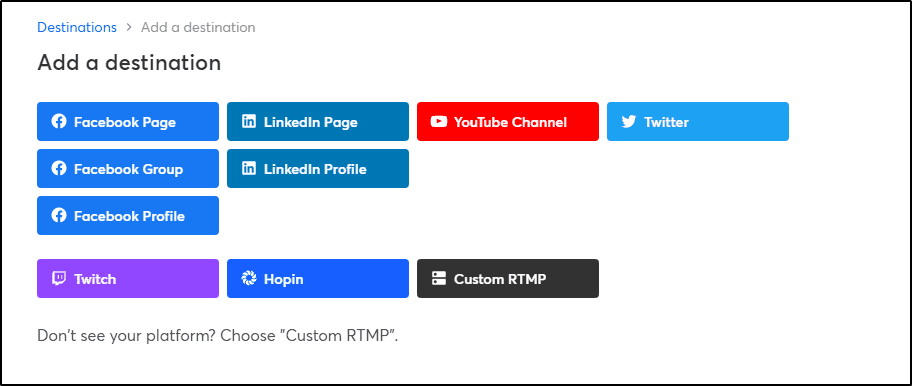
Task: Choose the Facebook Group text label
Action: pos(129,169)
